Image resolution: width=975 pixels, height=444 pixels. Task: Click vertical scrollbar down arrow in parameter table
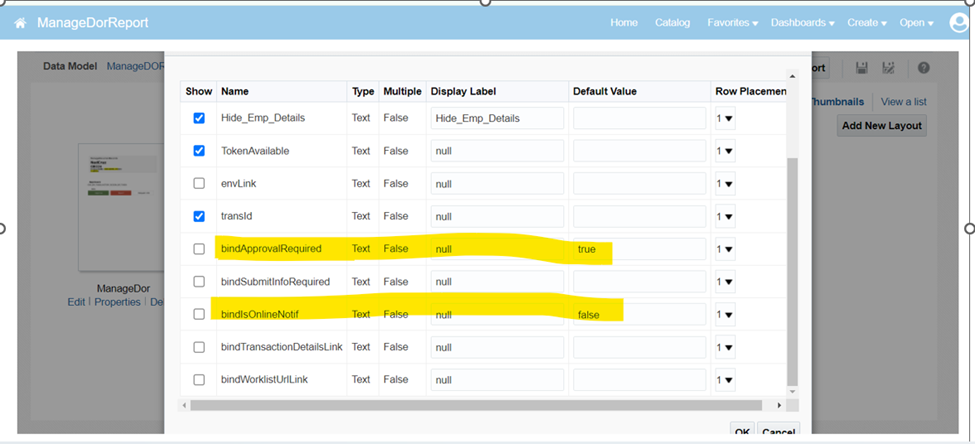pos(792,392)
